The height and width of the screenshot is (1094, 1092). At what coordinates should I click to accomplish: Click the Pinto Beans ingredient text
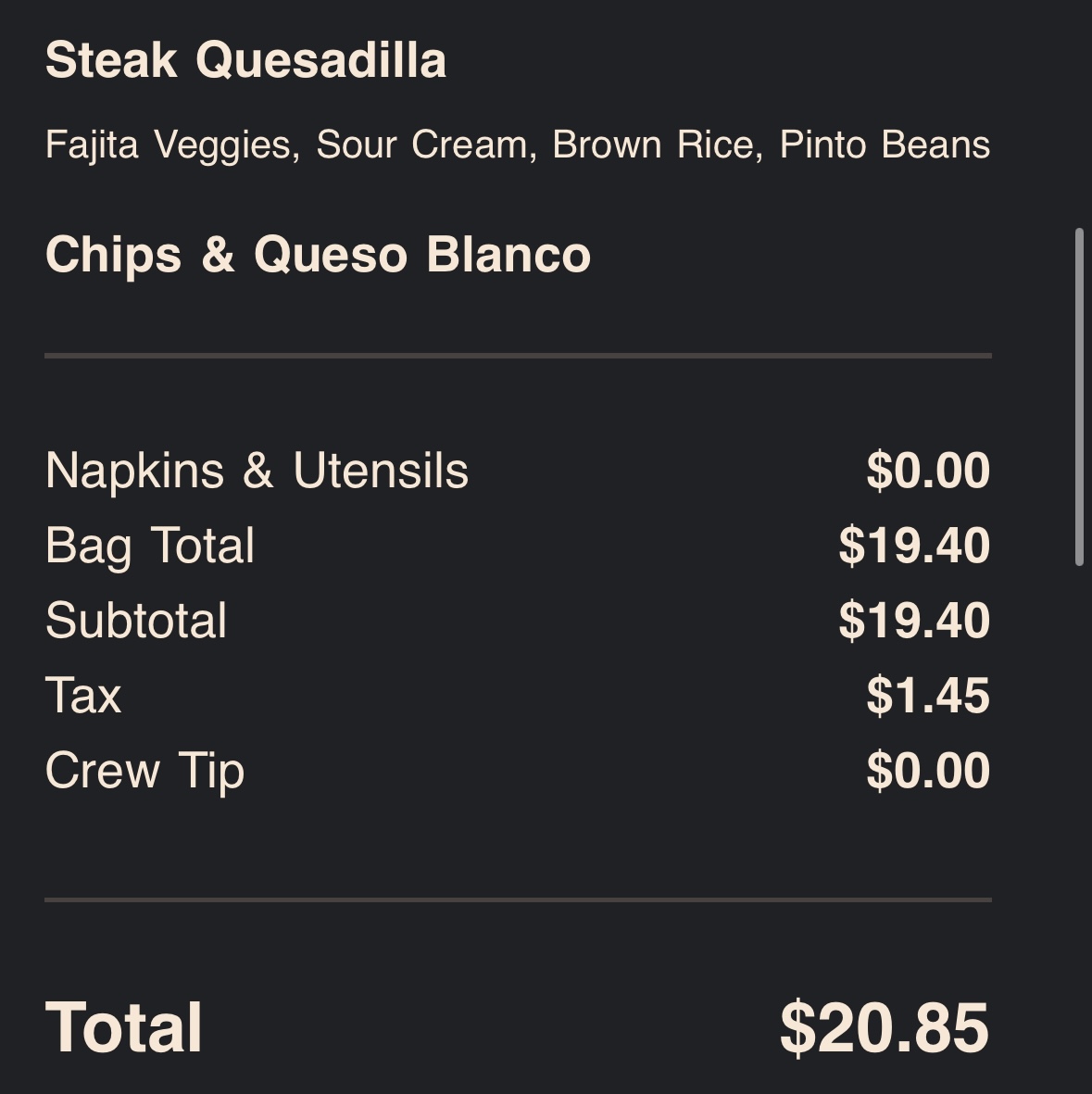[x=885, y=145]
